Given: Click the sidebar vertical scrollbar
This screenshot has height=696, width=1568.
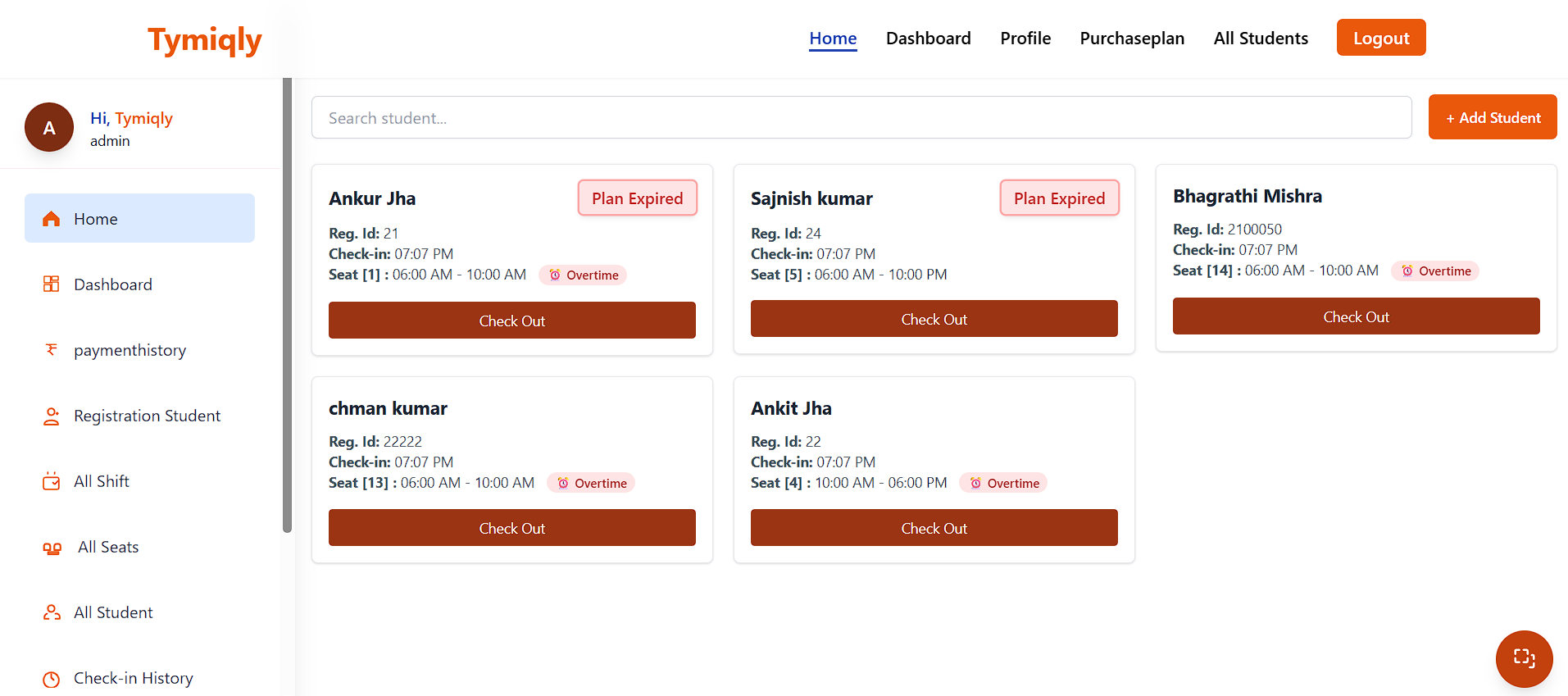Looking at the screenshot, I should pos(287,305).
